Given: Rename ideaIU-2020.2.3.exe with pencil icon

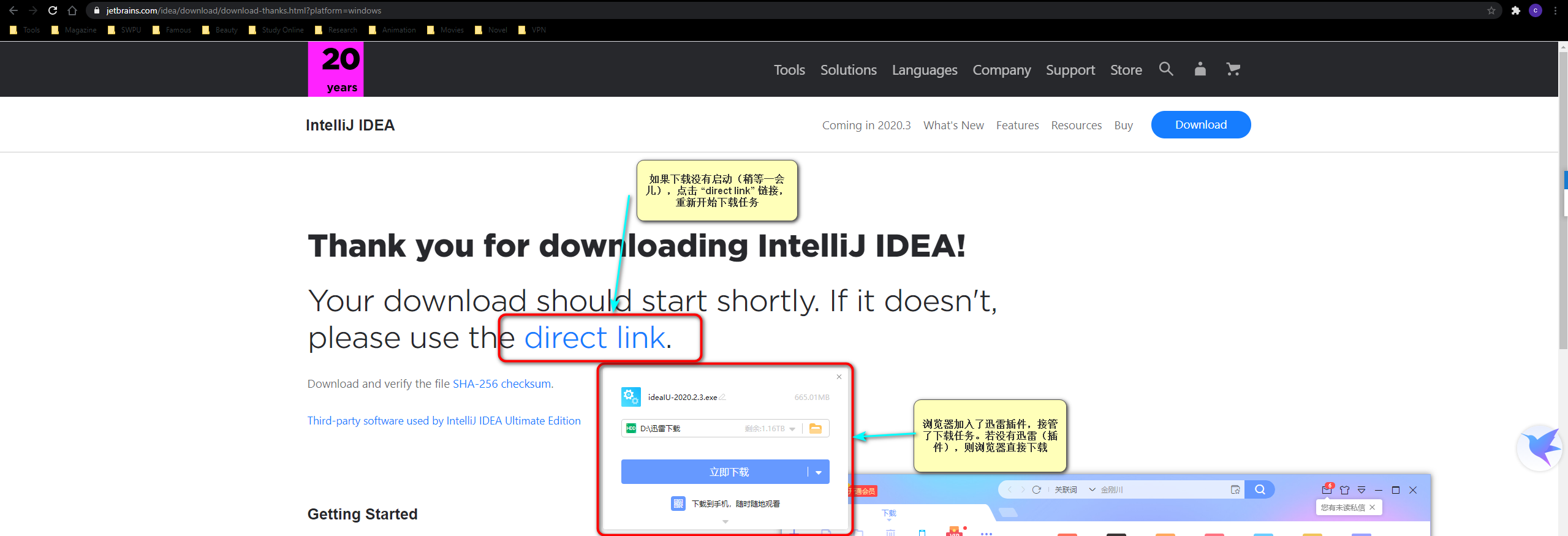Looking at the screenshot, I should point(722,397).
